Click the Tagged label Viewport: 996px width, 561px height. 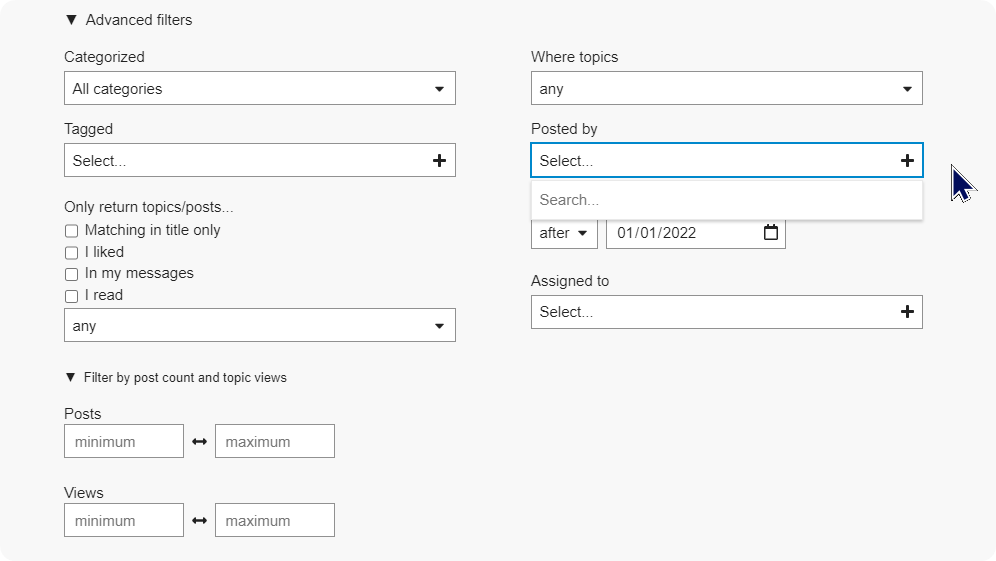coord(88,129)
